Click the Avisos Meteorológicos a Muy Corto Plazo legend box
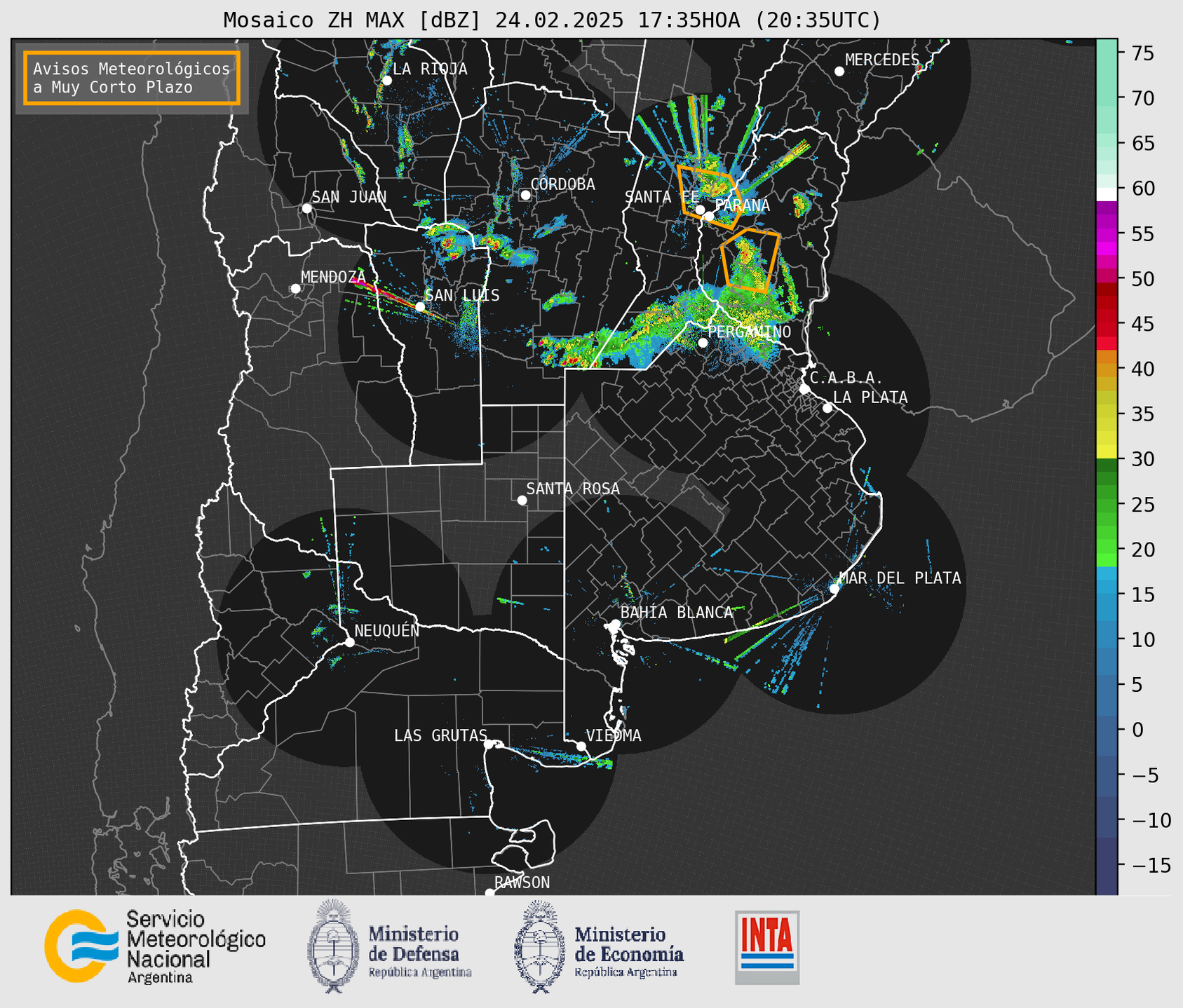1183x1008 pixels. 132,78
